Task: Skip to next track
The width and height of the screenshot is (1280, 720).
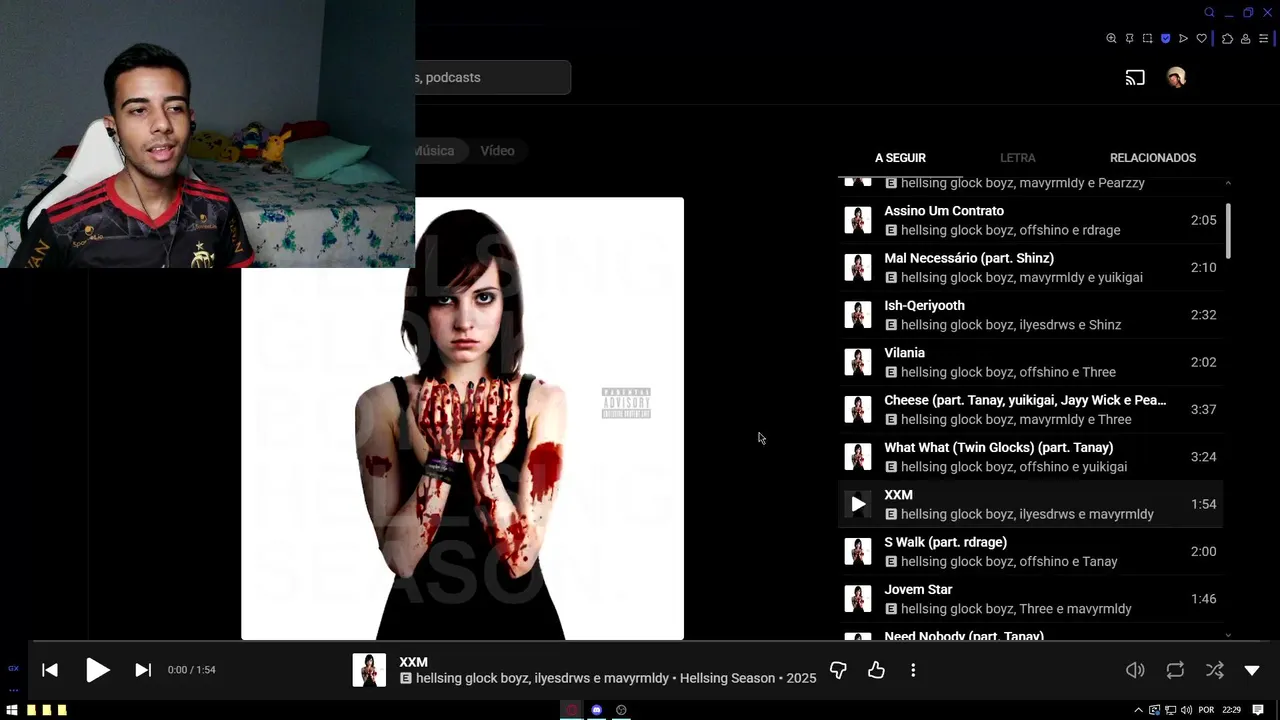Action: tap(143, 670)
